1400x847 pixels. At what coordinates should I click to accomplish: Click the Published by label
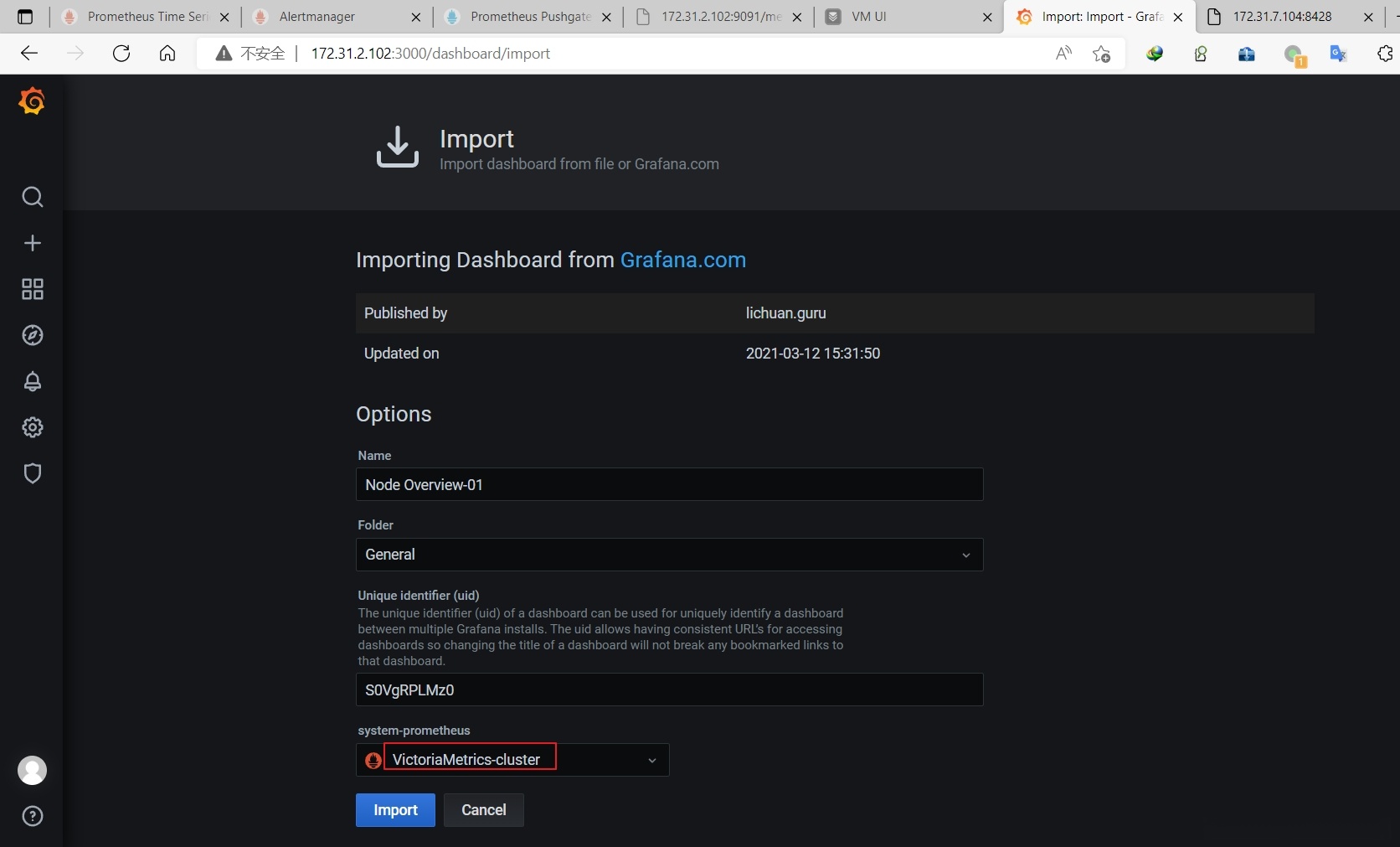click(405, 313)
